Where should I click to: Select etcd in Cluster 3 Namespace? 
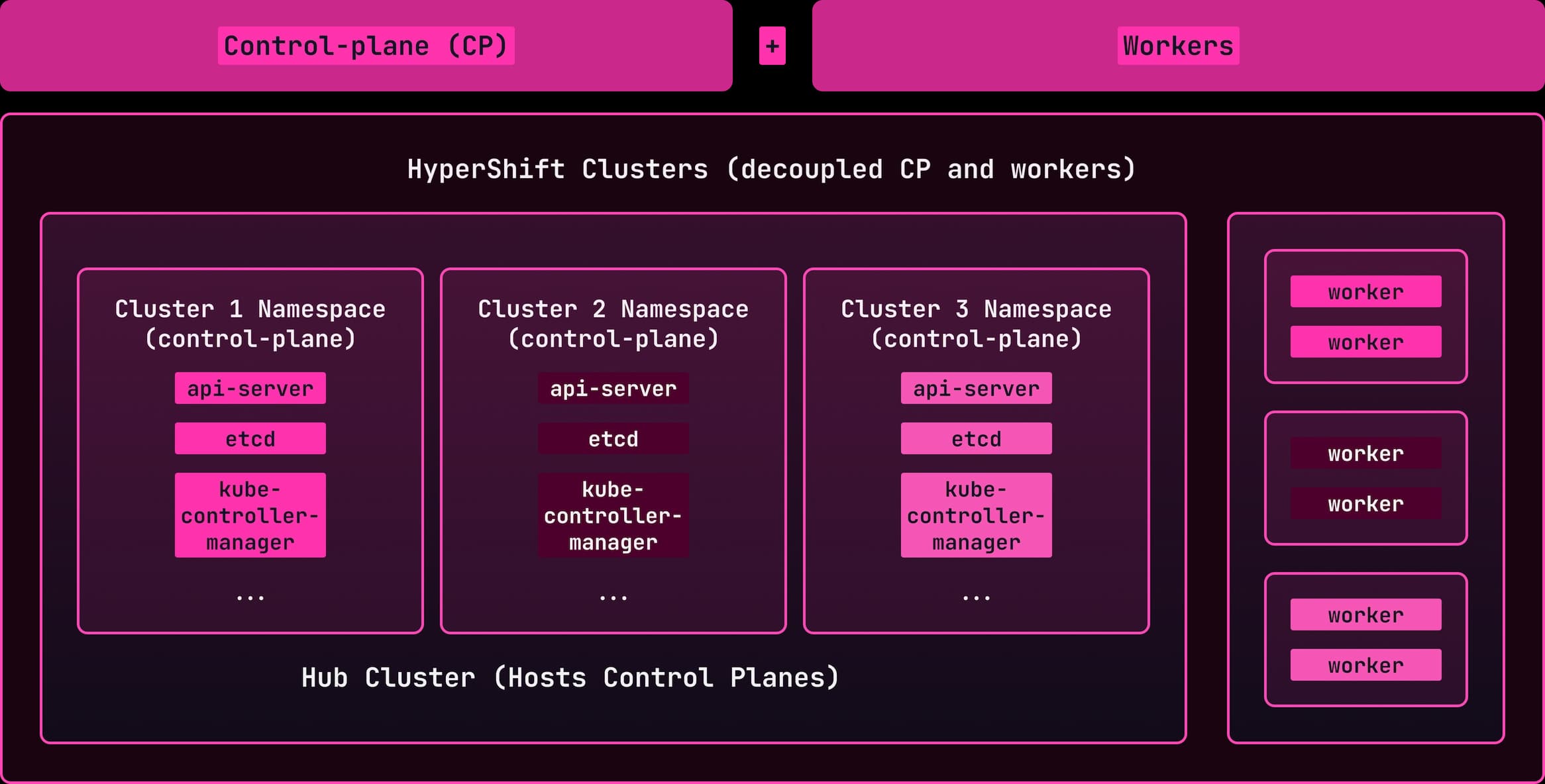point(977,438)
